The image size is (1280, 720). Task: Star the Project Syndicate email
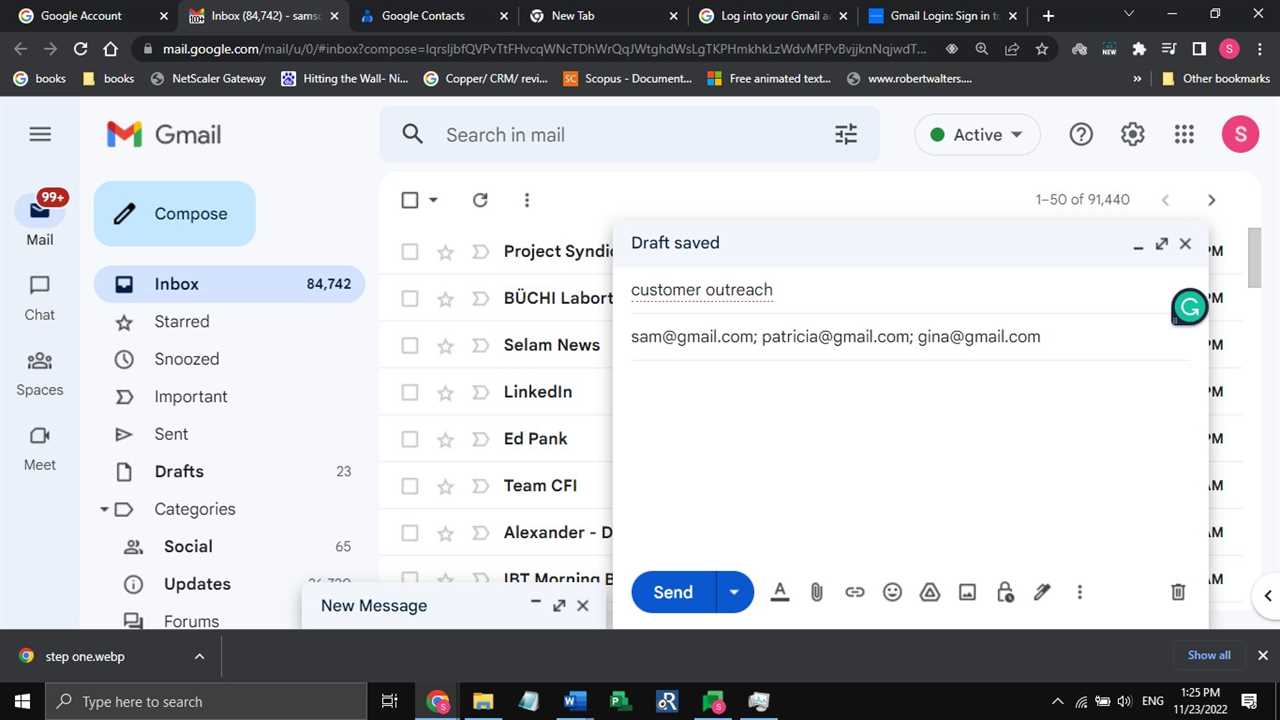pyautogui.click(x=446, y=252)
